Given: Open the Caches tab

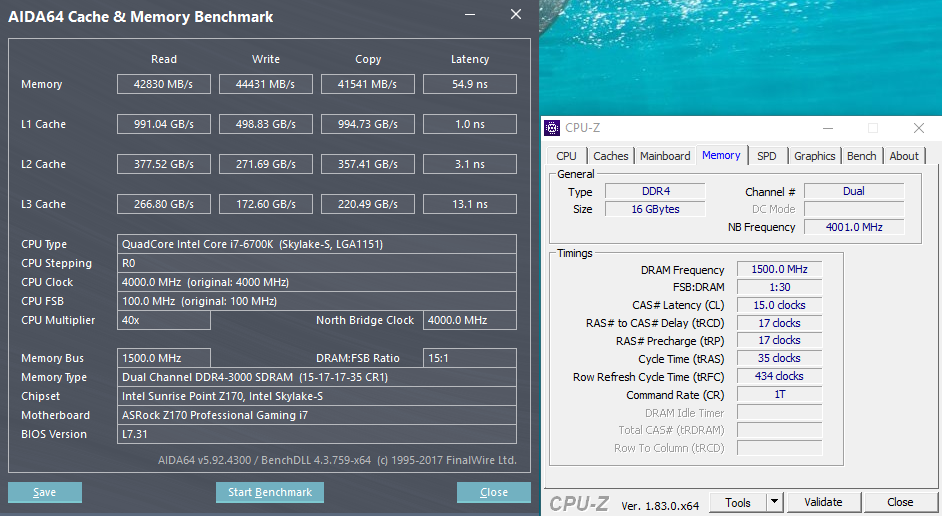Looking at the screenshot, I should tap(610, 156).
